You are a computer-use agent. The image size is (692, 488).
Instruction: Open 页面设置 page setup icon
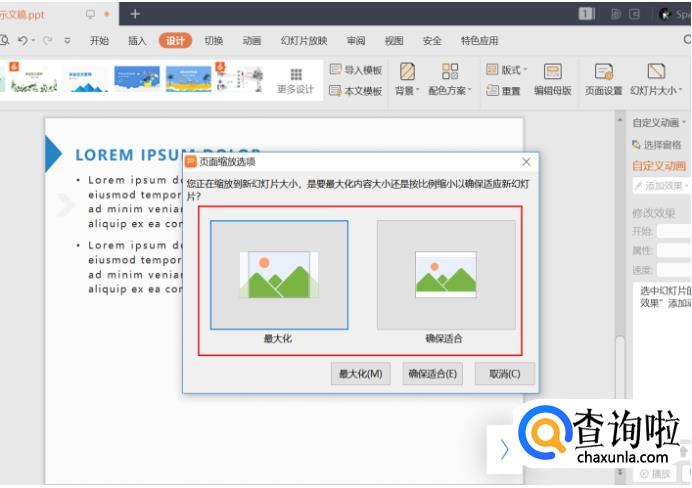coord(603,71)
